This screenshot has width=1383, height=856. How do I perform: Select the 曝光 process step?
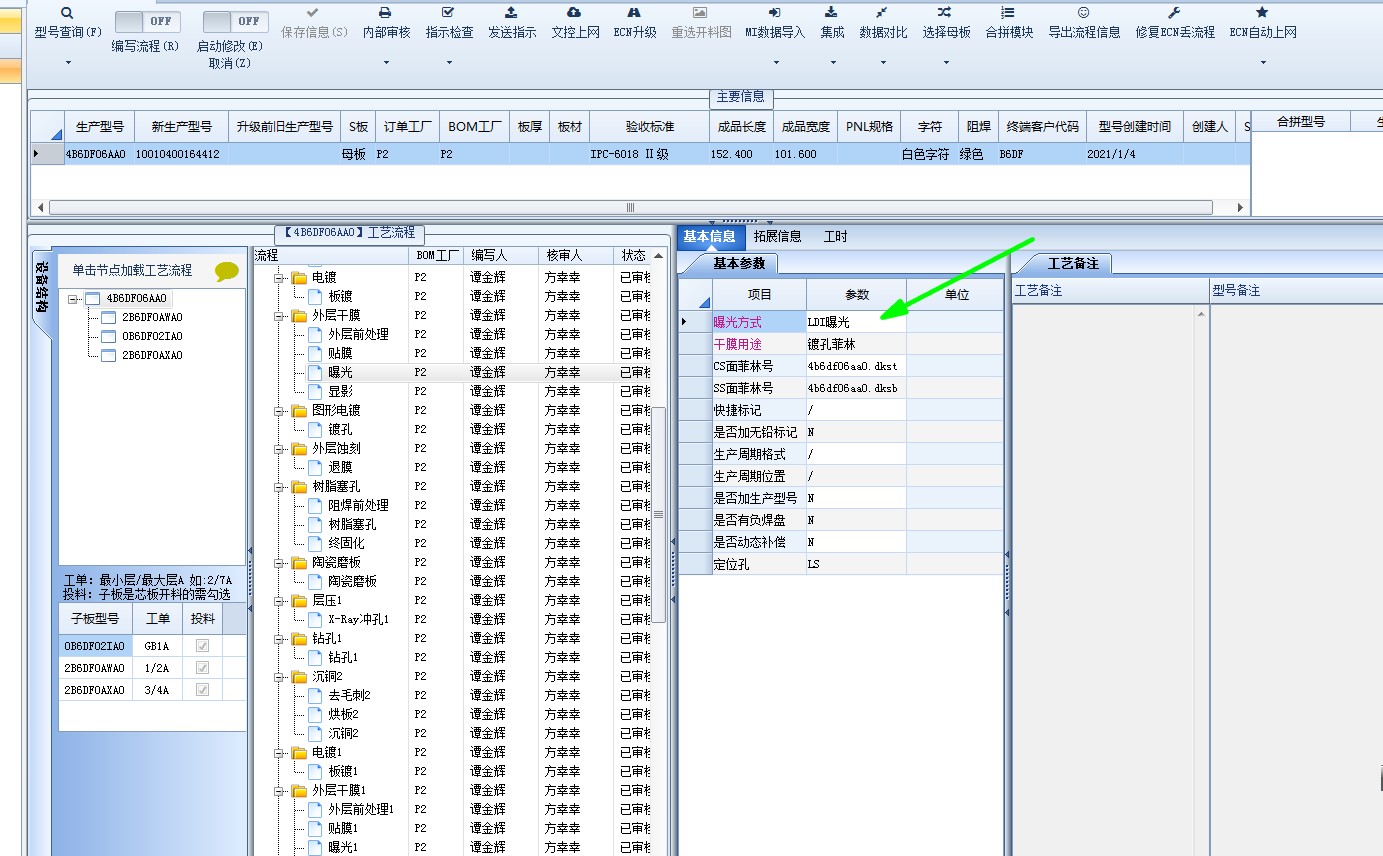click(x=340, y=372)
